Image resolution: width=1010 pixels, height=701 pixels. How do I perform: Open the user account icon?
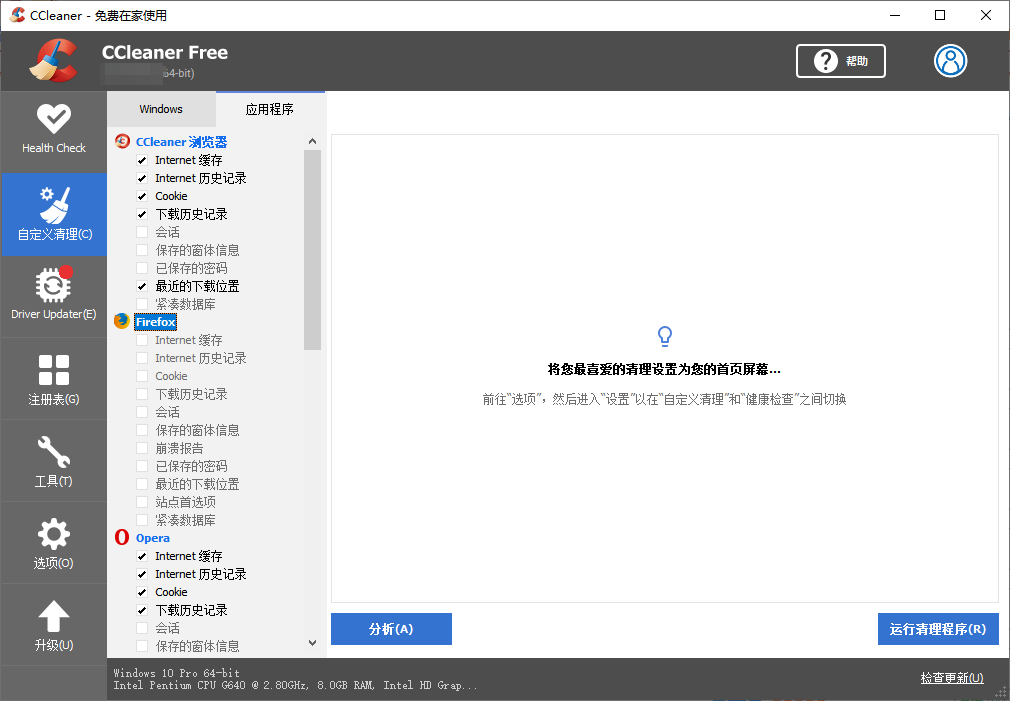point(950,61)
